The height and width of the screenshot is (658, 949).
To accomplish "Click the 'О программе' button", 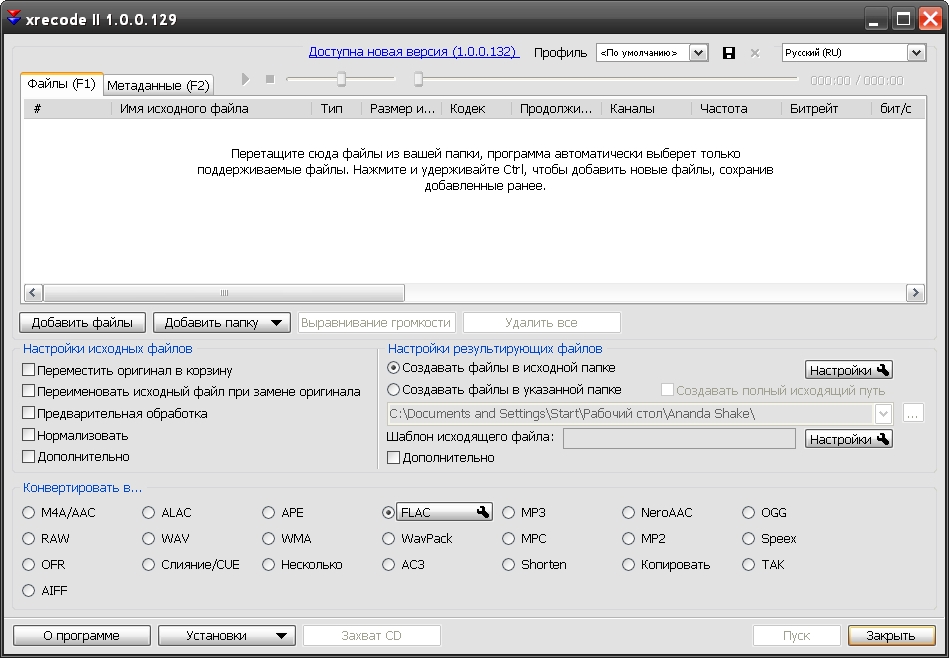I will (x=82, y=636).
